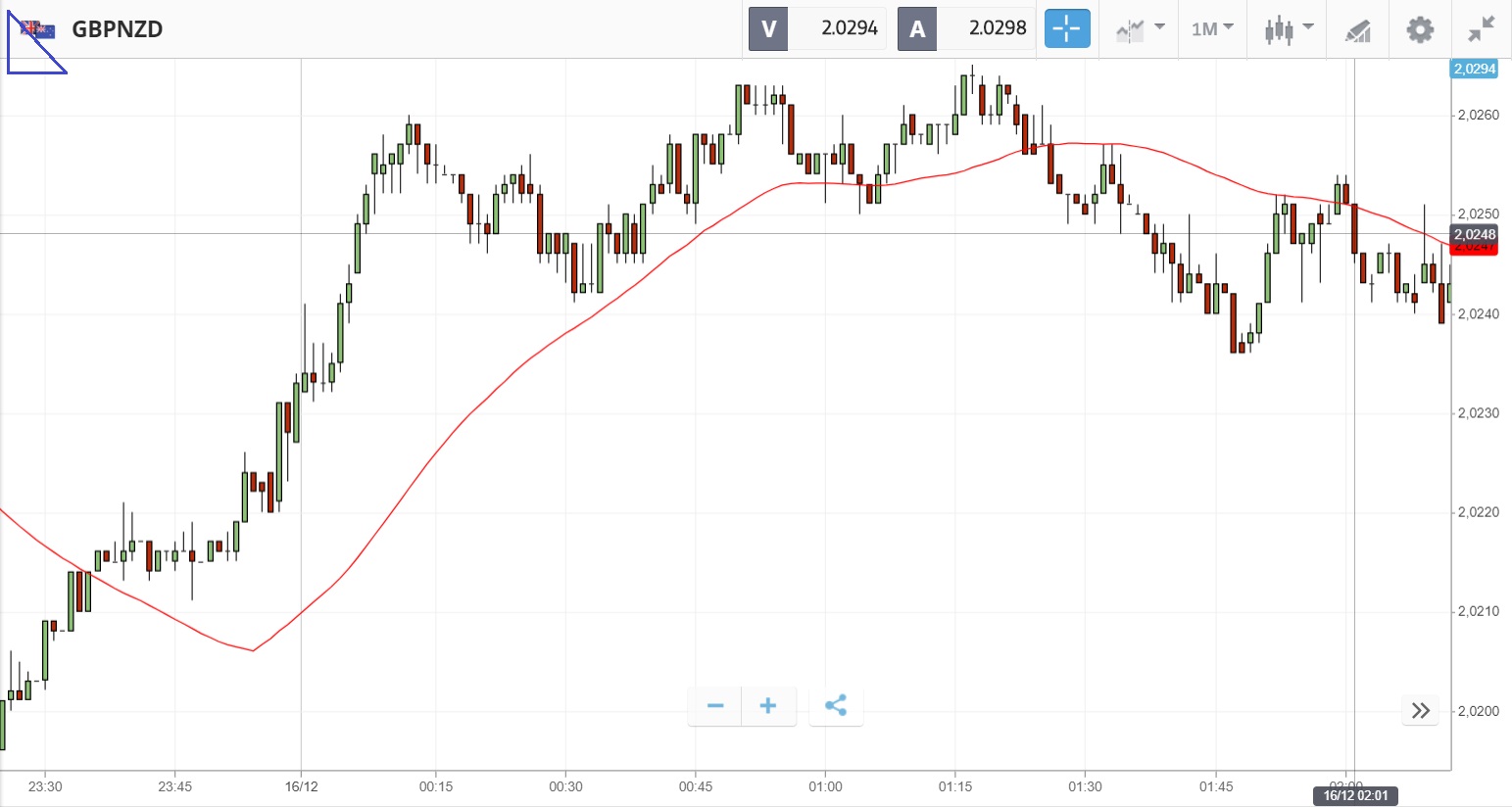Jump to latest candles with double-arrow
Screen dimensions: 1512x807
point(1421,711)
